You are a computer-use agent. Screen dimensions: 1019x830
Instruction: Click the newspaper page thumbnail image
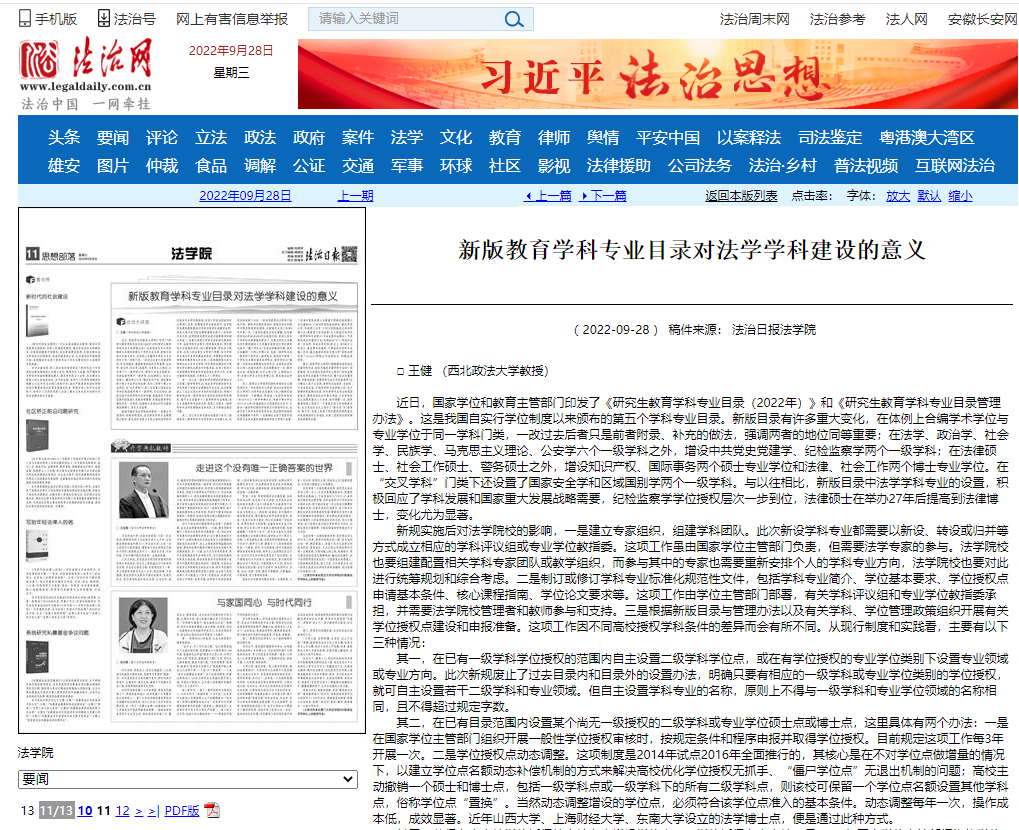click(x=192, y=471)
